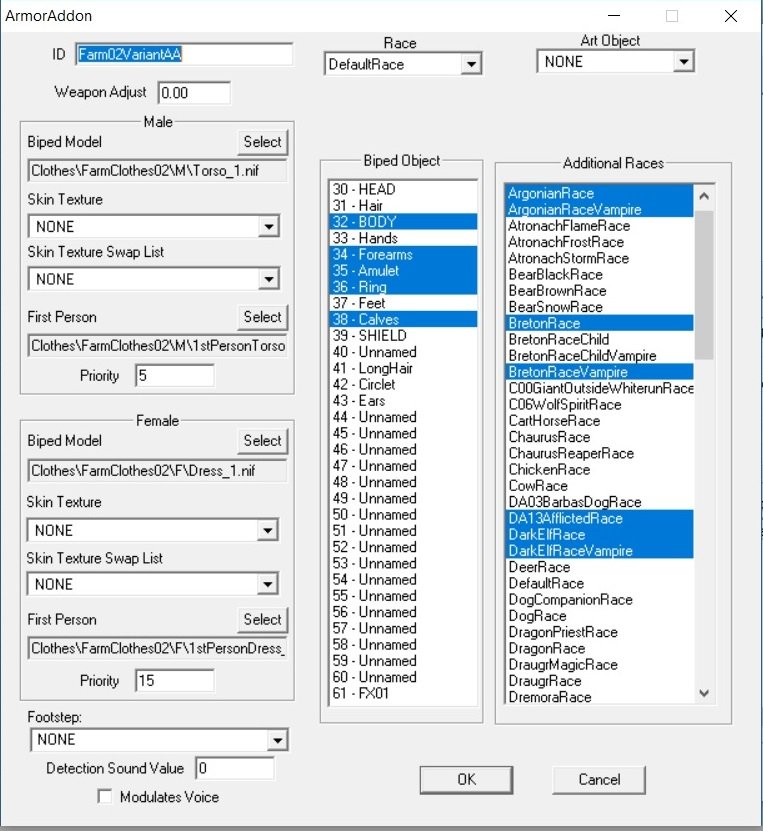
Task: Open the Female Skin Texture dropdown
Action: [153, 531]
